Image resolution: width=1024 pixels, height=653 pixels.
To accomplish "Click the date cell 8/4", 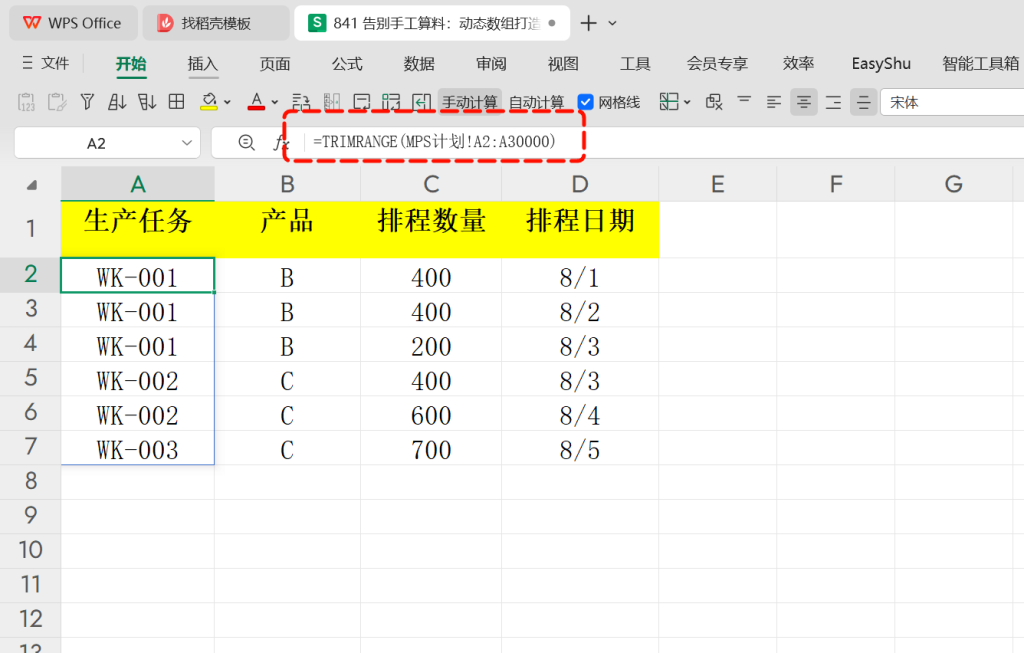I will coord(580,414).
